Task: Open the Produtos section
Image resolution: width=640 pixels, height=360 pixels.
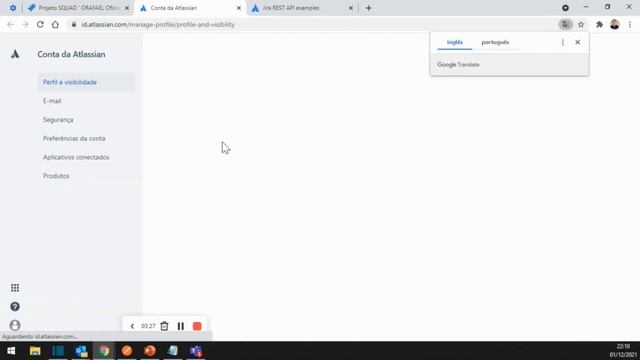Action: click(x=56, y=176)
